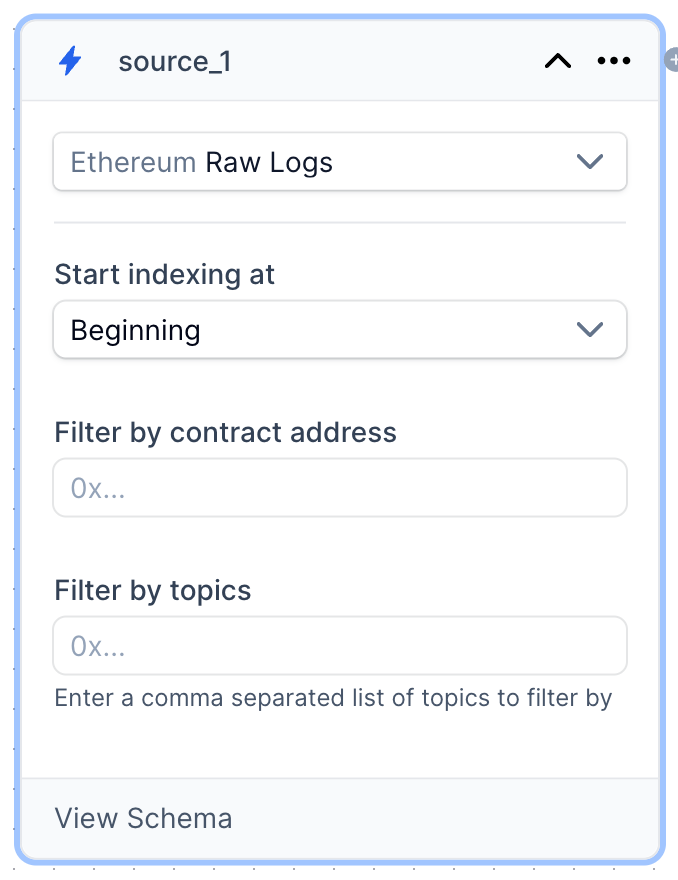Focus the topics filter input field

[x=340, y=646]
